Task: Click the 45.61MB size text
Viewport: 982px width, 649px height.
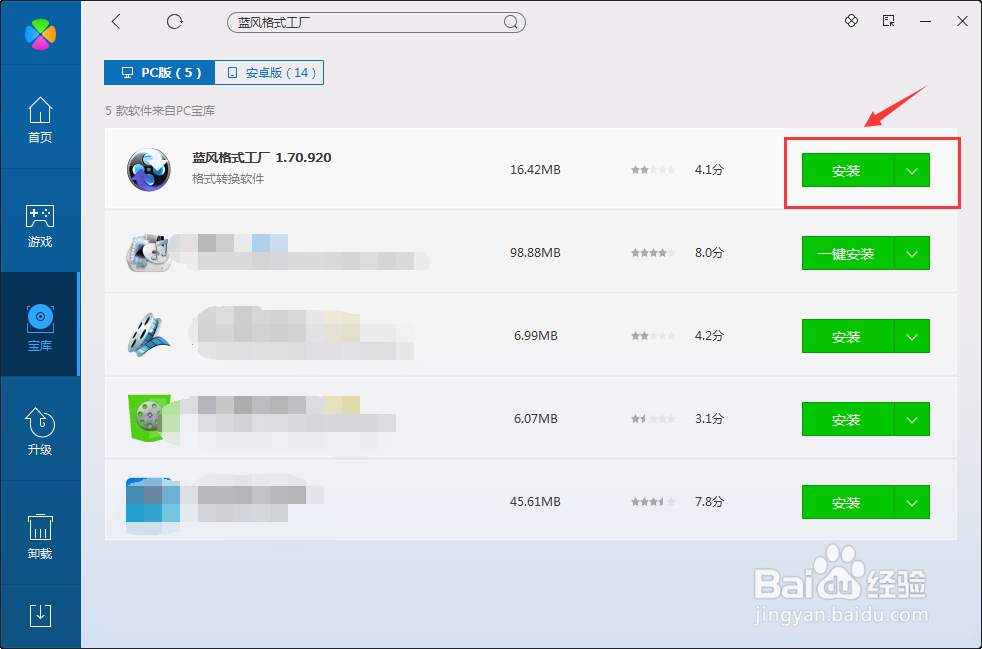Action: [535, 502]
